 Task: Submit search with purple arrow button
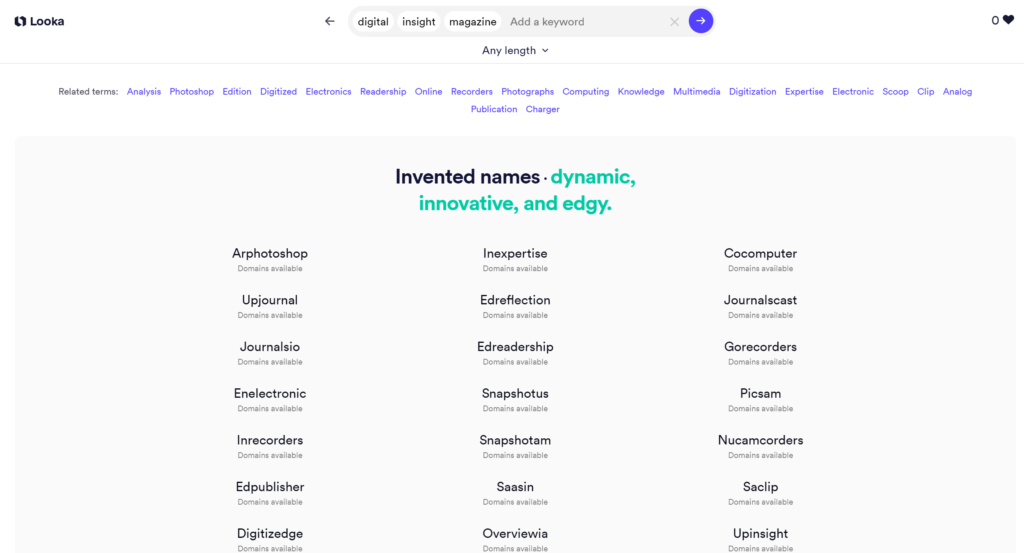(701, 21)
